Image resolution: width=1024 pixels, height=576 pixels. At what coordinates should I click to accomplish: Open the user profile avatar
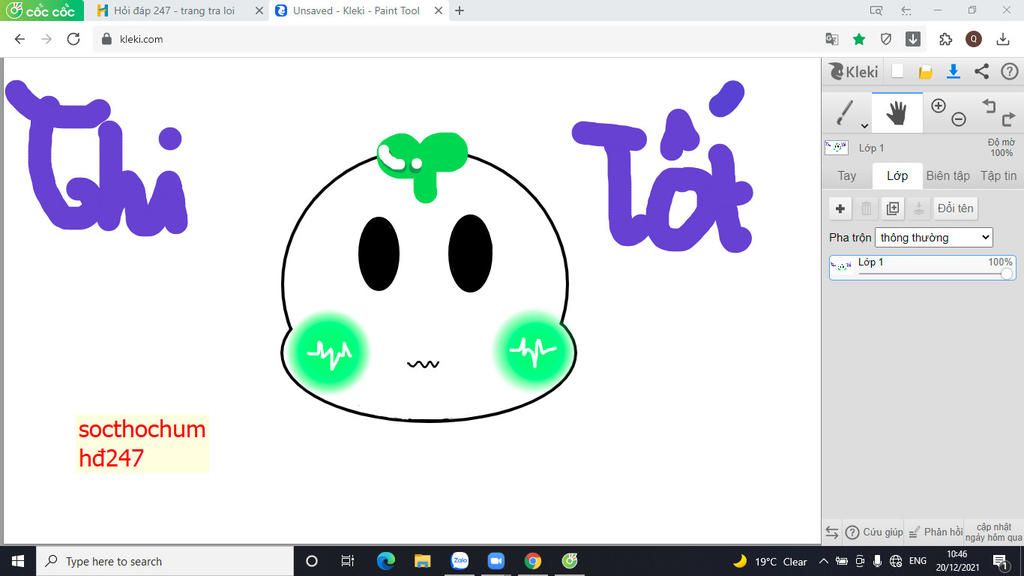point(973,39)
